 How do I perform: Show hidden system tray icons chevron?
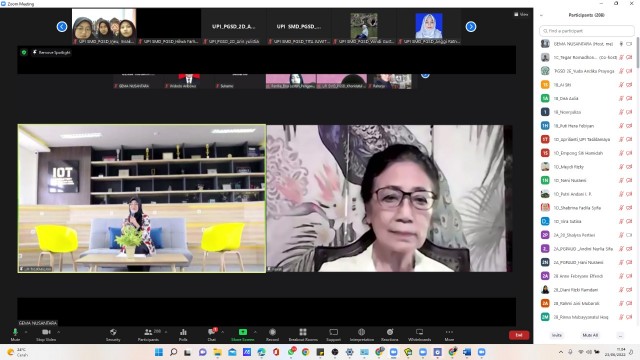click(x=561, y=352)
